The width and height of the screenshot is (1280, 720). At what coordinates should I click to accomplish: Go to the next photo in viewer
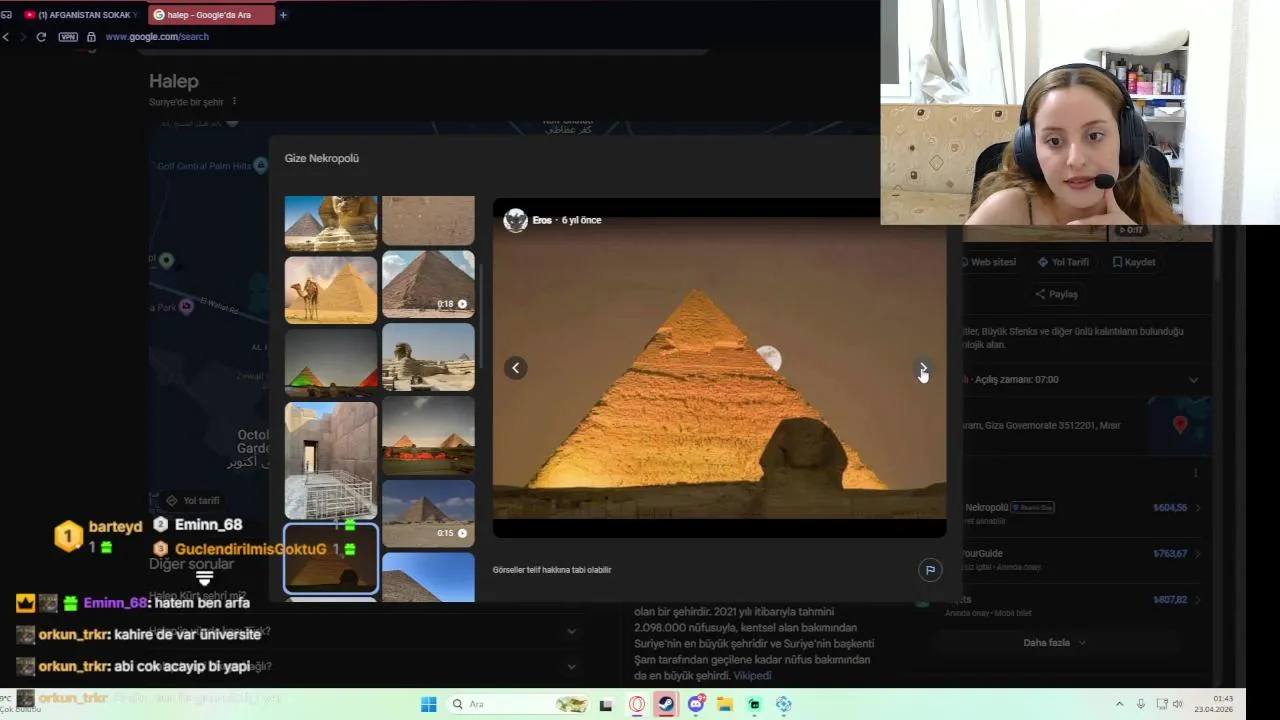pyautogui.click(x=923, y=368)
